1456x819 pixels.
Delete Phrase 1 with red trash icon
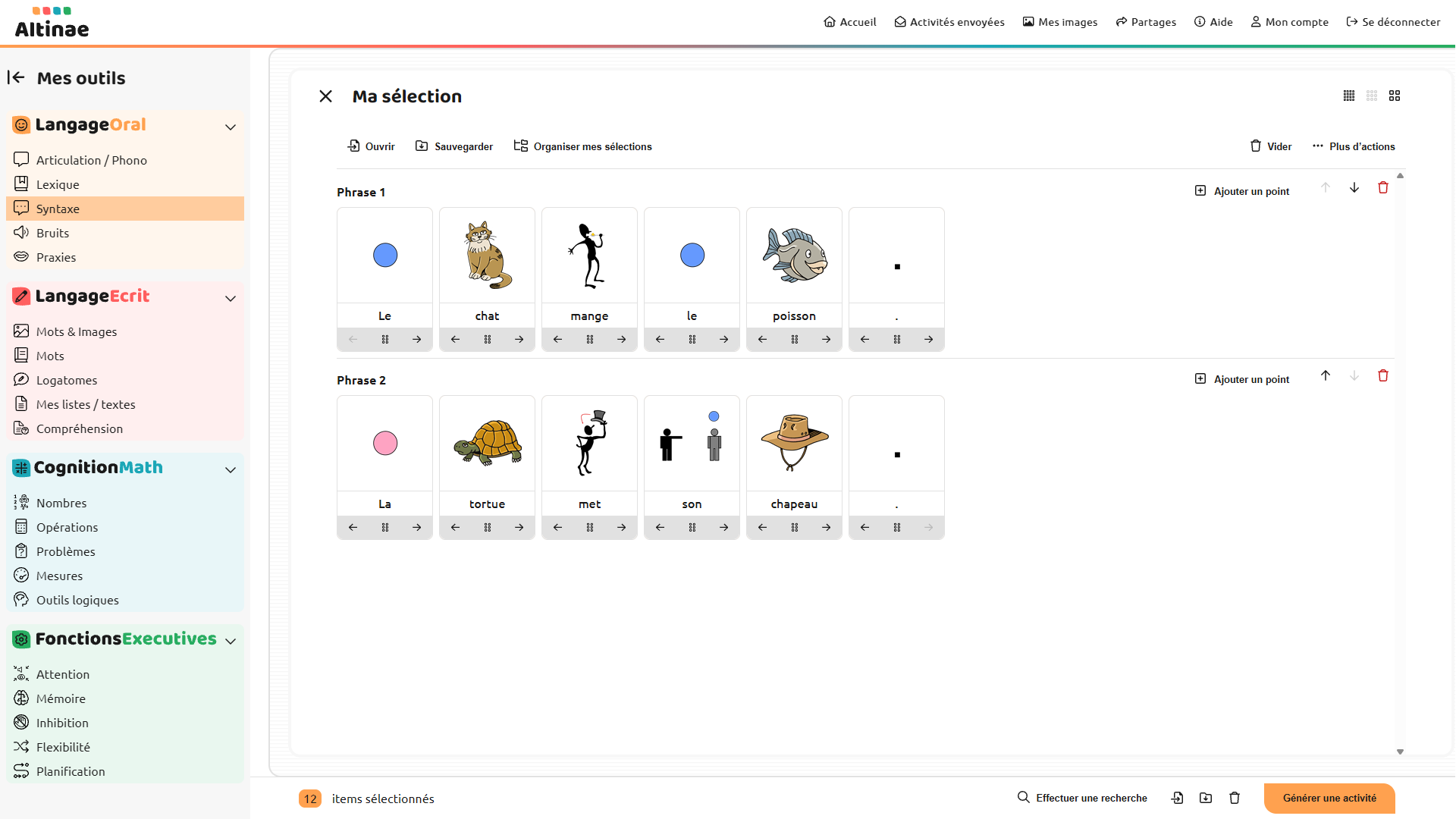(1382, 188)
